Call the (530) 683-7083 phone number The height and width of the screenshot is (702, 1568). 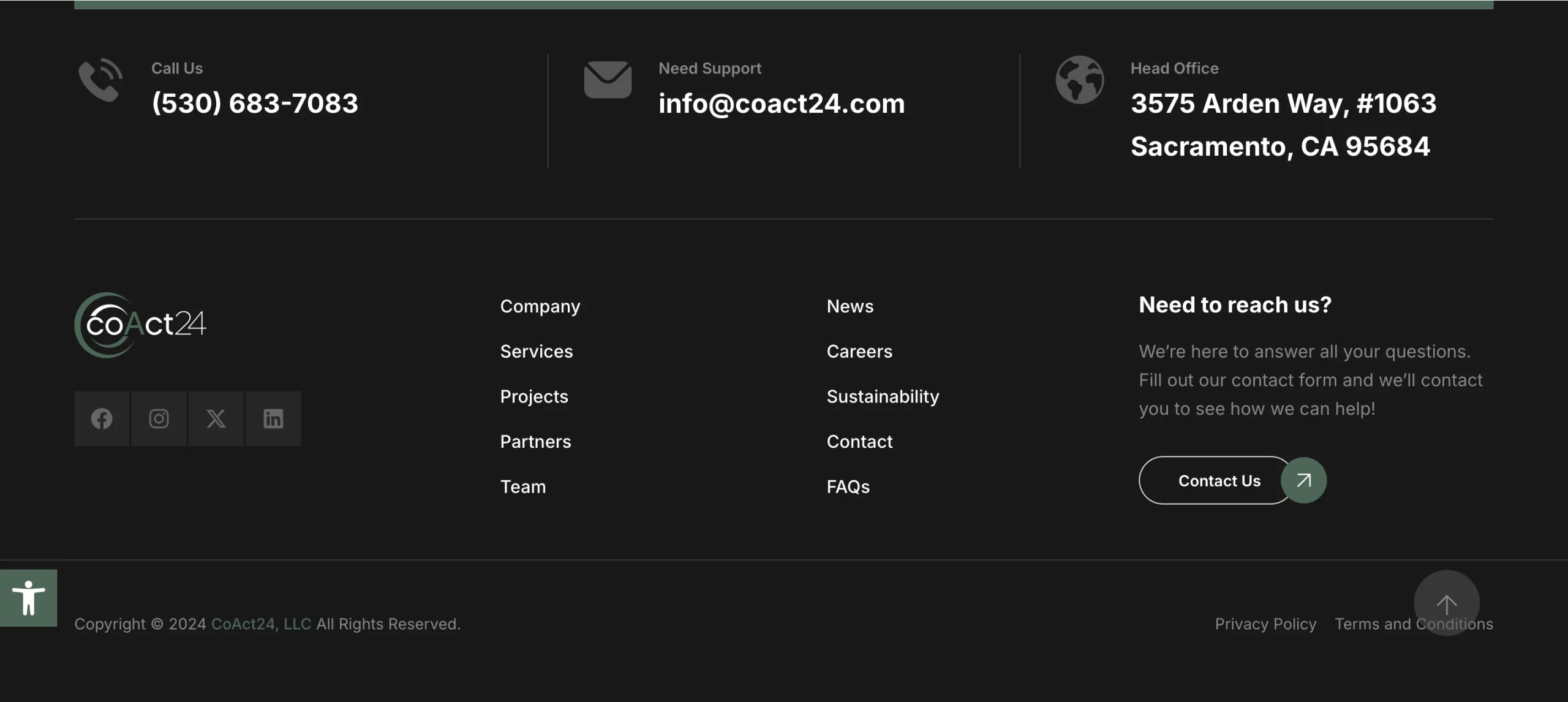click(x=254, y=104)
